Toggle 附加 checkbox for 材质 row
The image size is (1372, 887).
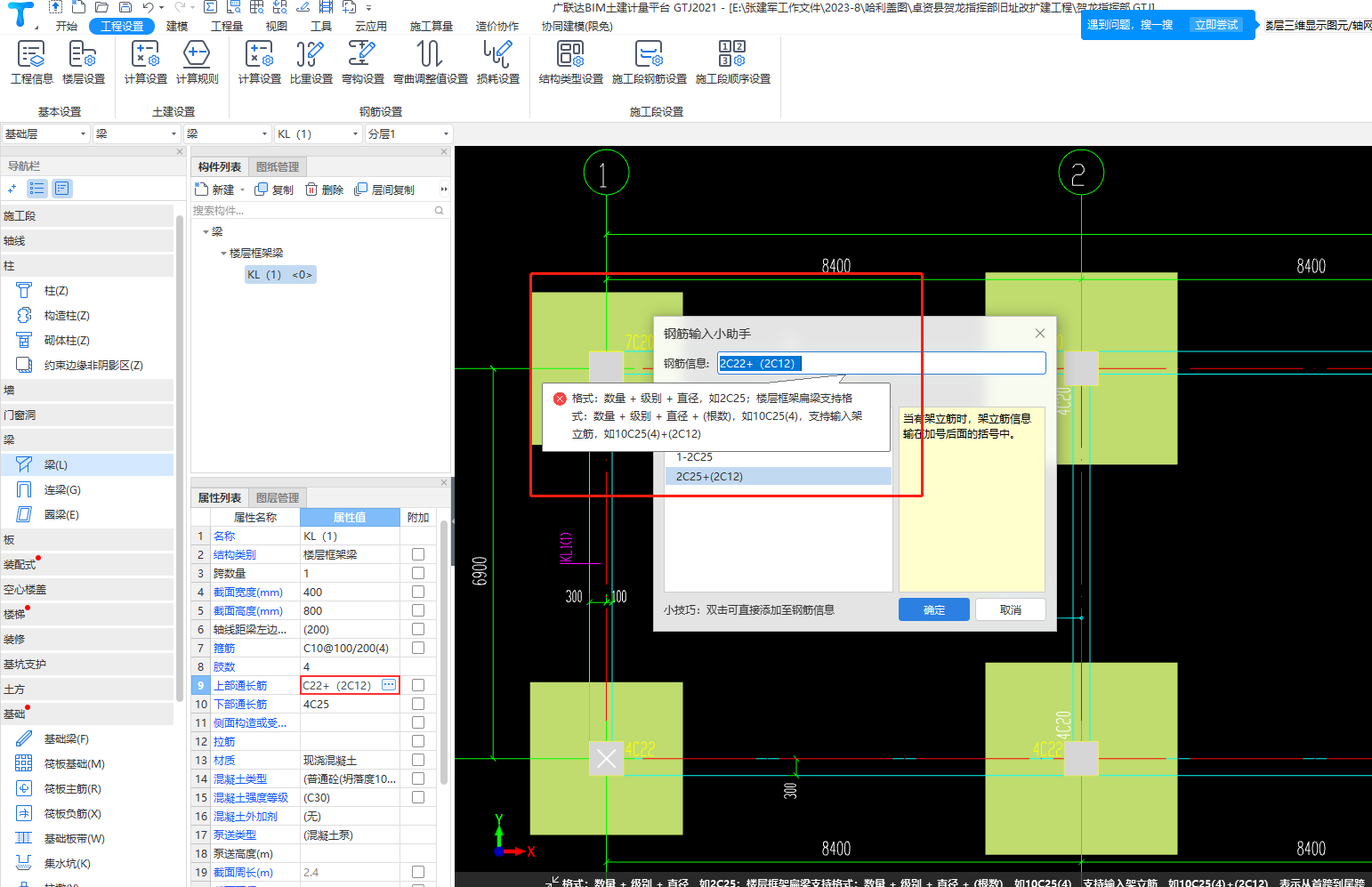pyautogui.click(x=418, y=760)
